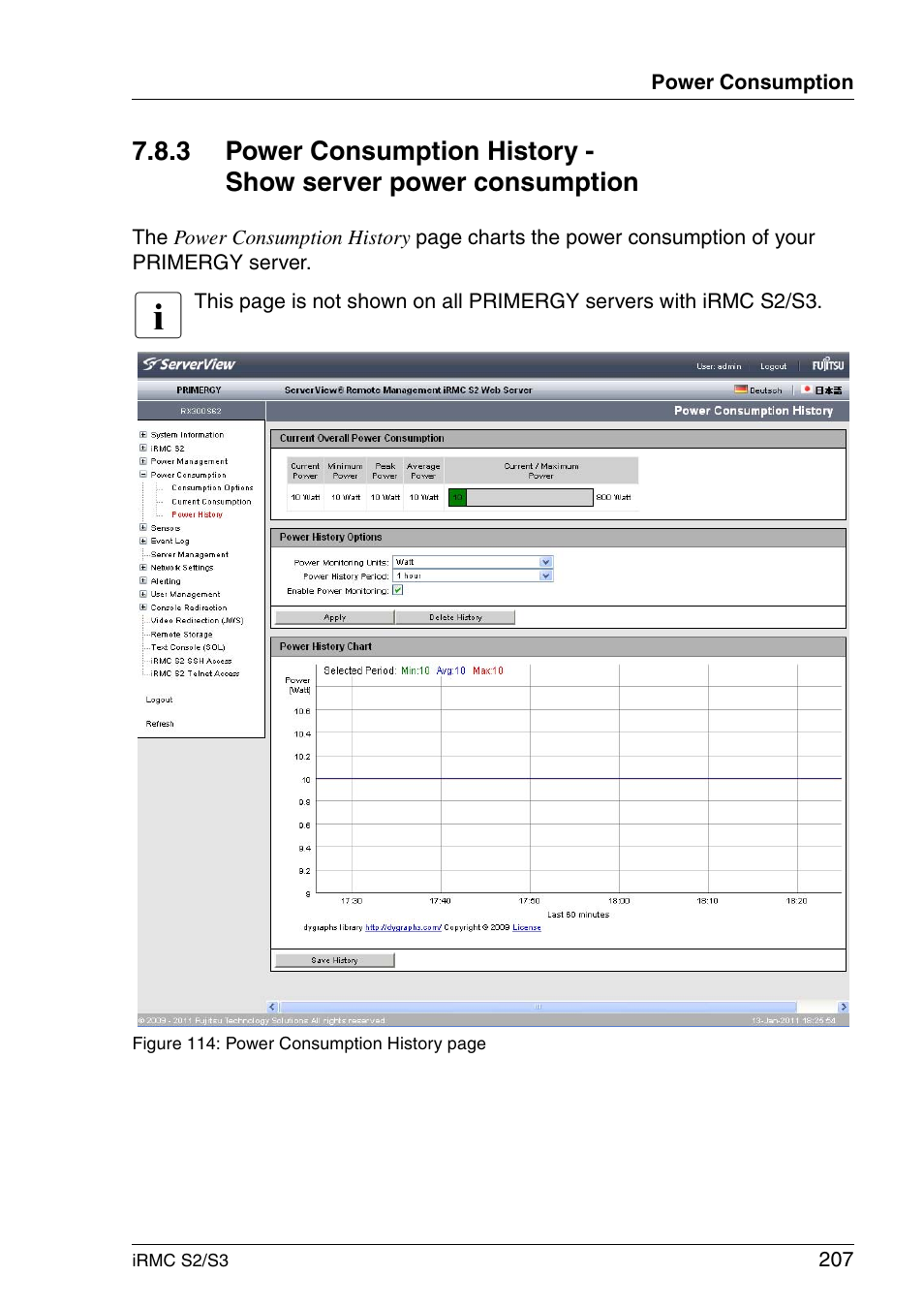Open Video Redirection (JWS)
The image size is (924, 1307).
pos(197,620)
